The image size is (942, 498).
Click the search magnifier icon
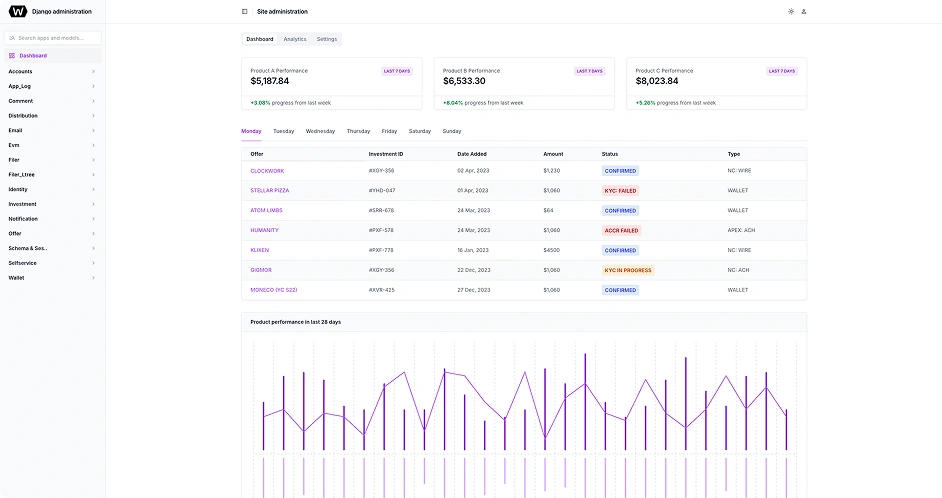pos(13,38)
